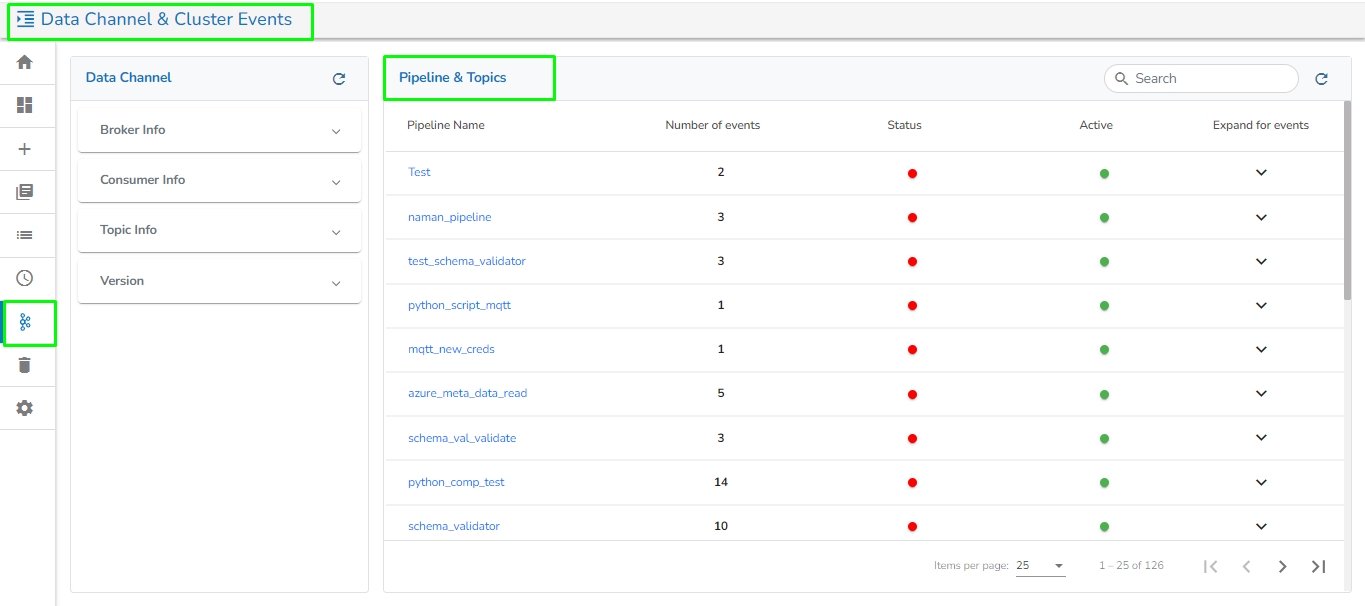
Task: Open the azure_meta_data_read pipeline link
Action: coord(467,393)
